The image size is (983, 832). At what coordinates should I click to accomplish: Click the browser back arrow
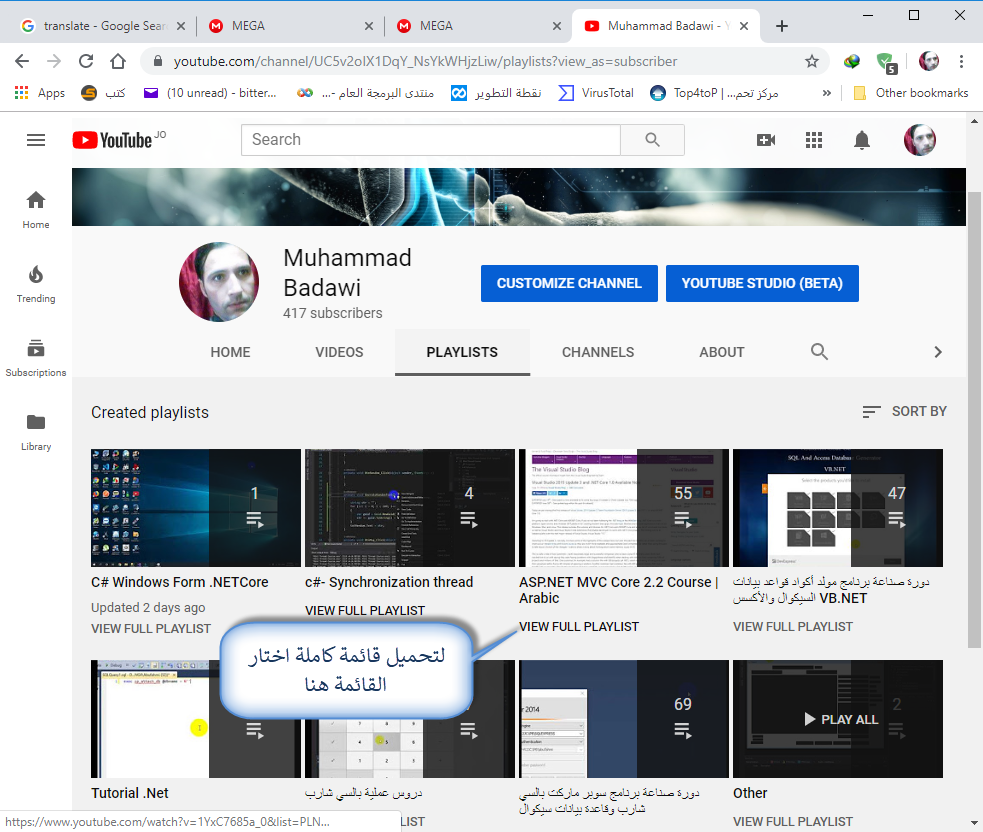[x=22, y=61]
